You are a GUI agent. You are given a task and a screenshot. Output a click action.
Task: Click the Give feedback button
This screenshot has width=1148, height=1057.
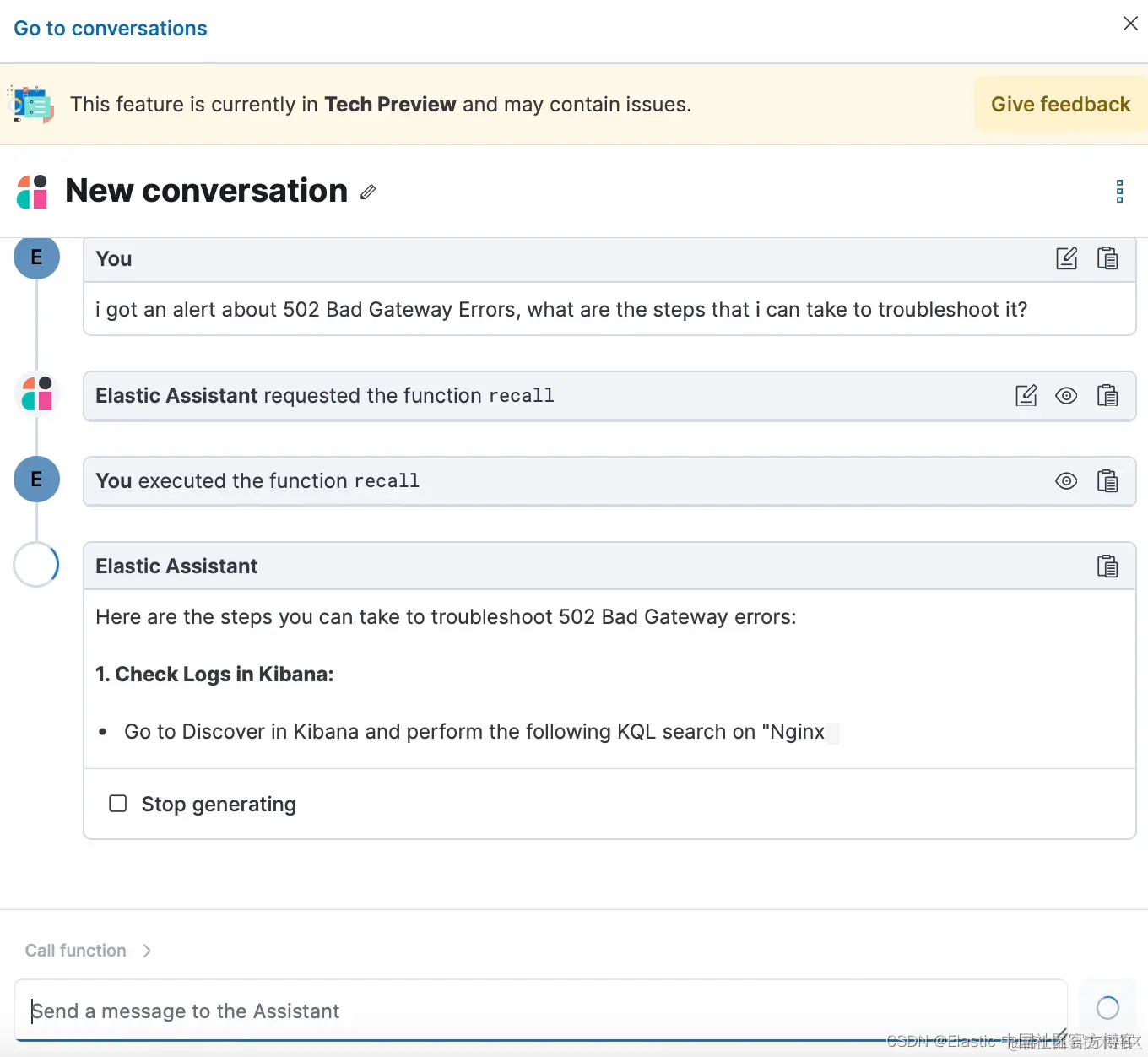pyautogui.click(x=1060, y=105)
